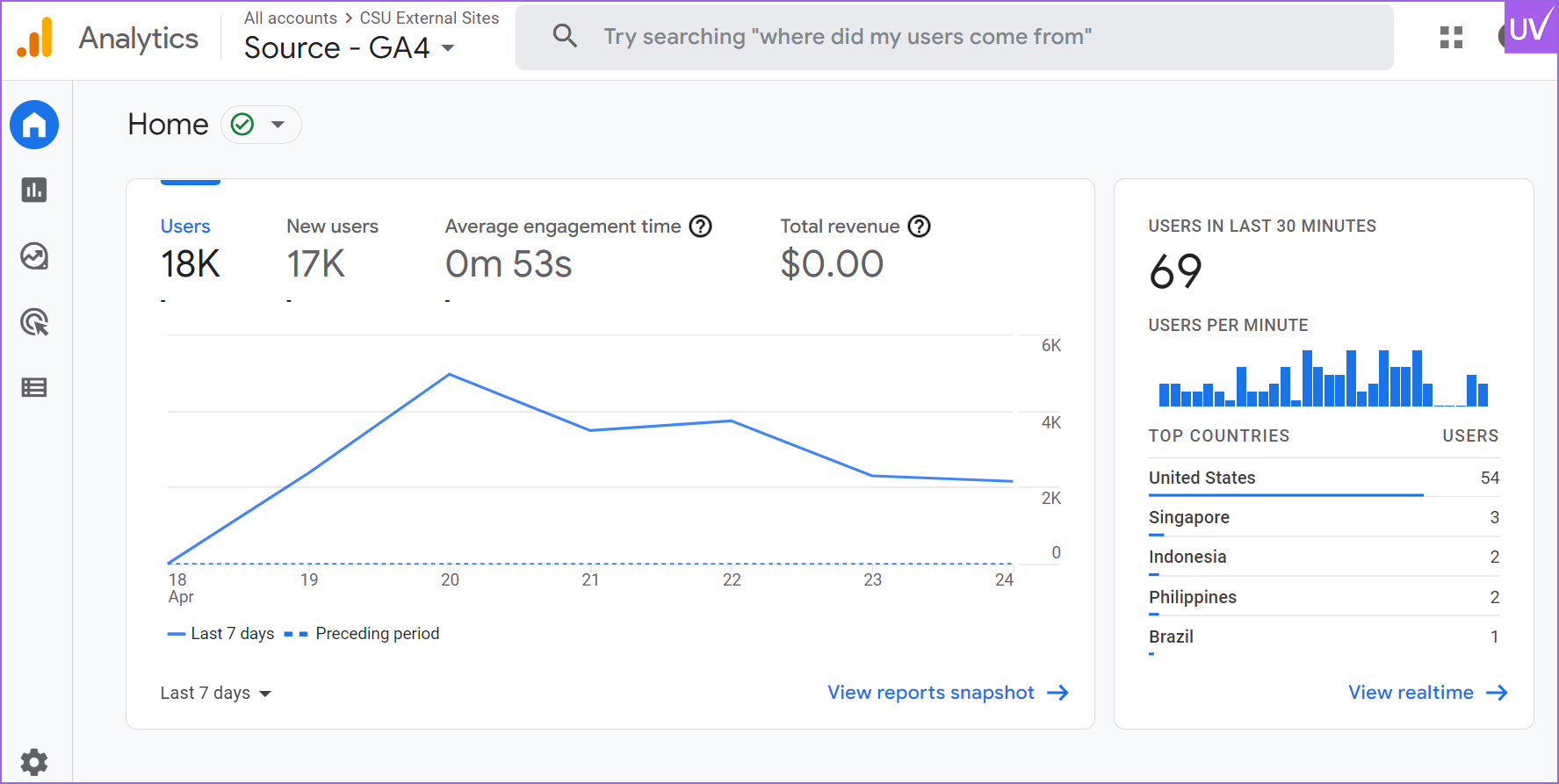Open the Advertising cursor target icon
Screen dimensions: 1559x784
34,322
